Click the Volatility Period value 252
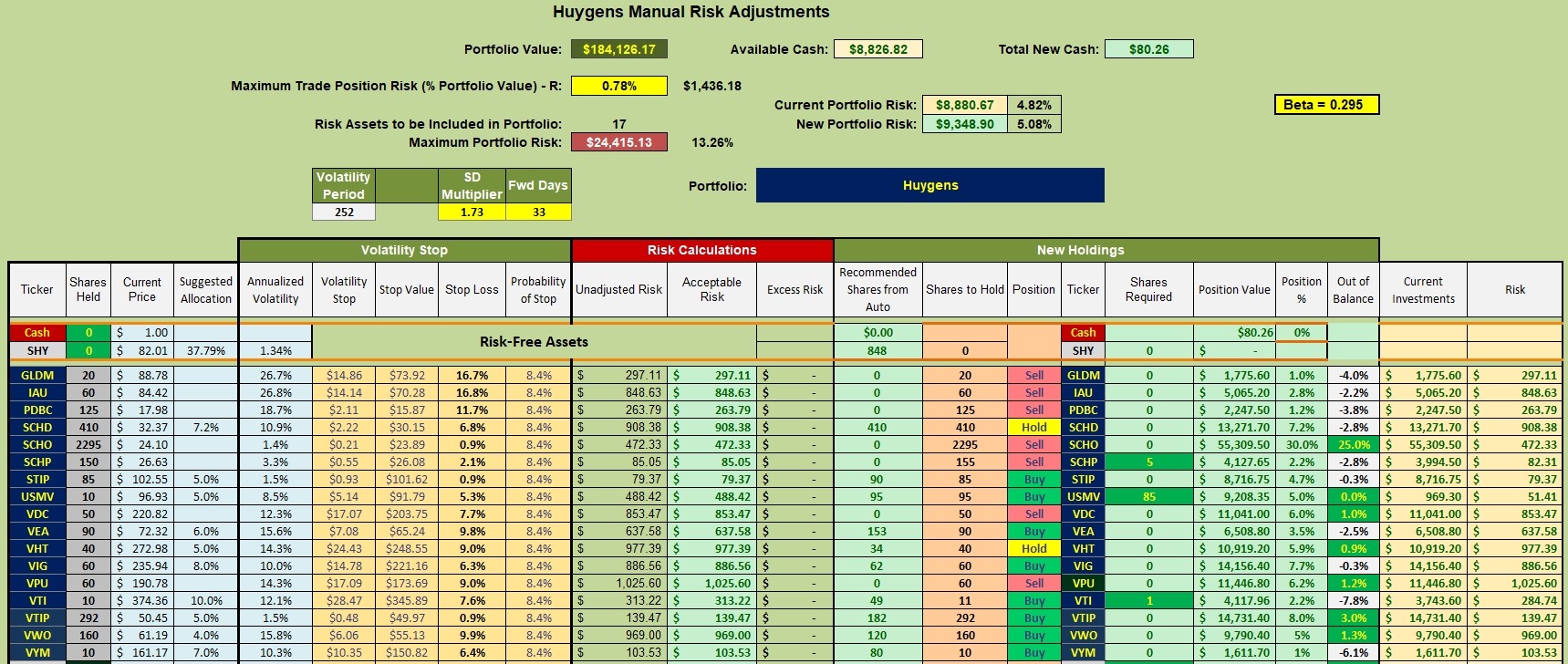The width and height of the screenshot is (1568, 664). coord(344,212)
